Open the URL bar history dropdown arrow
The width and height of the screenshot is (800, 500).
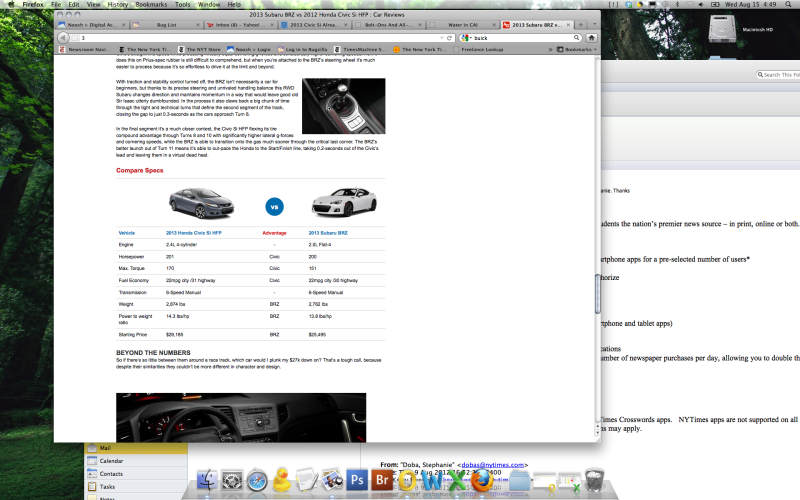point(442,38)
